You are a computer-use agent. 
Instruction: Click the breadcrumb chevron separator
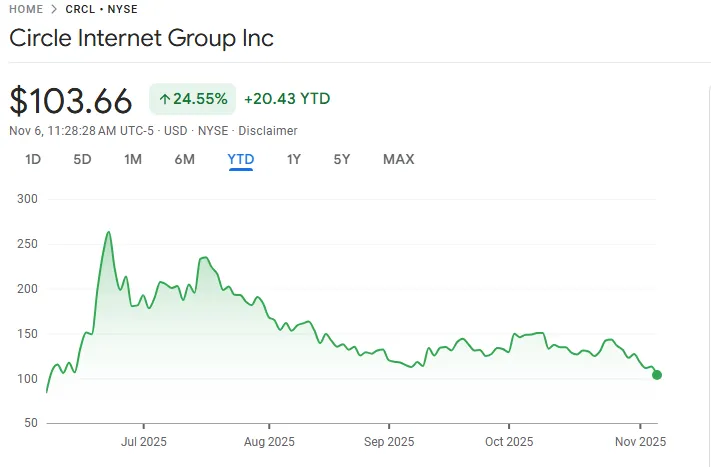click(54, 9)
